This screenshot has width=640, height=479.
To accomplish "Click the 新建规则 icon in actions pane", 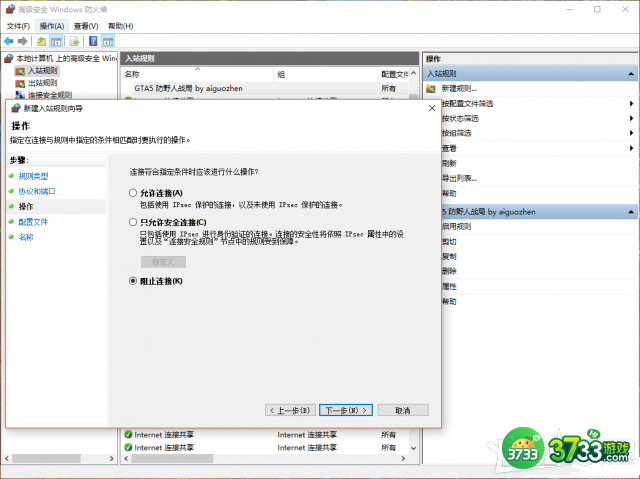I will (x=431, y=89).
